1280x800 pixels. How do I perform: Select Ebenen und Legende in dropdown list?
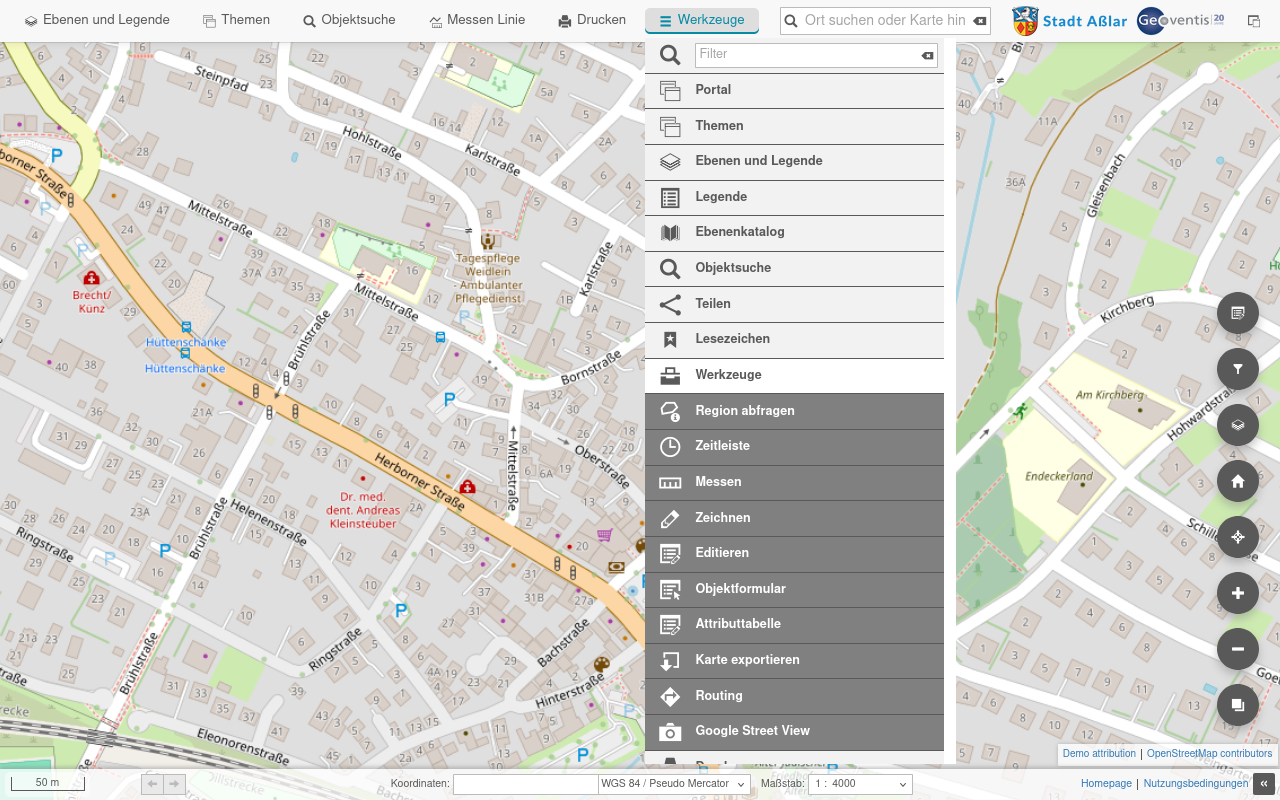794,161
